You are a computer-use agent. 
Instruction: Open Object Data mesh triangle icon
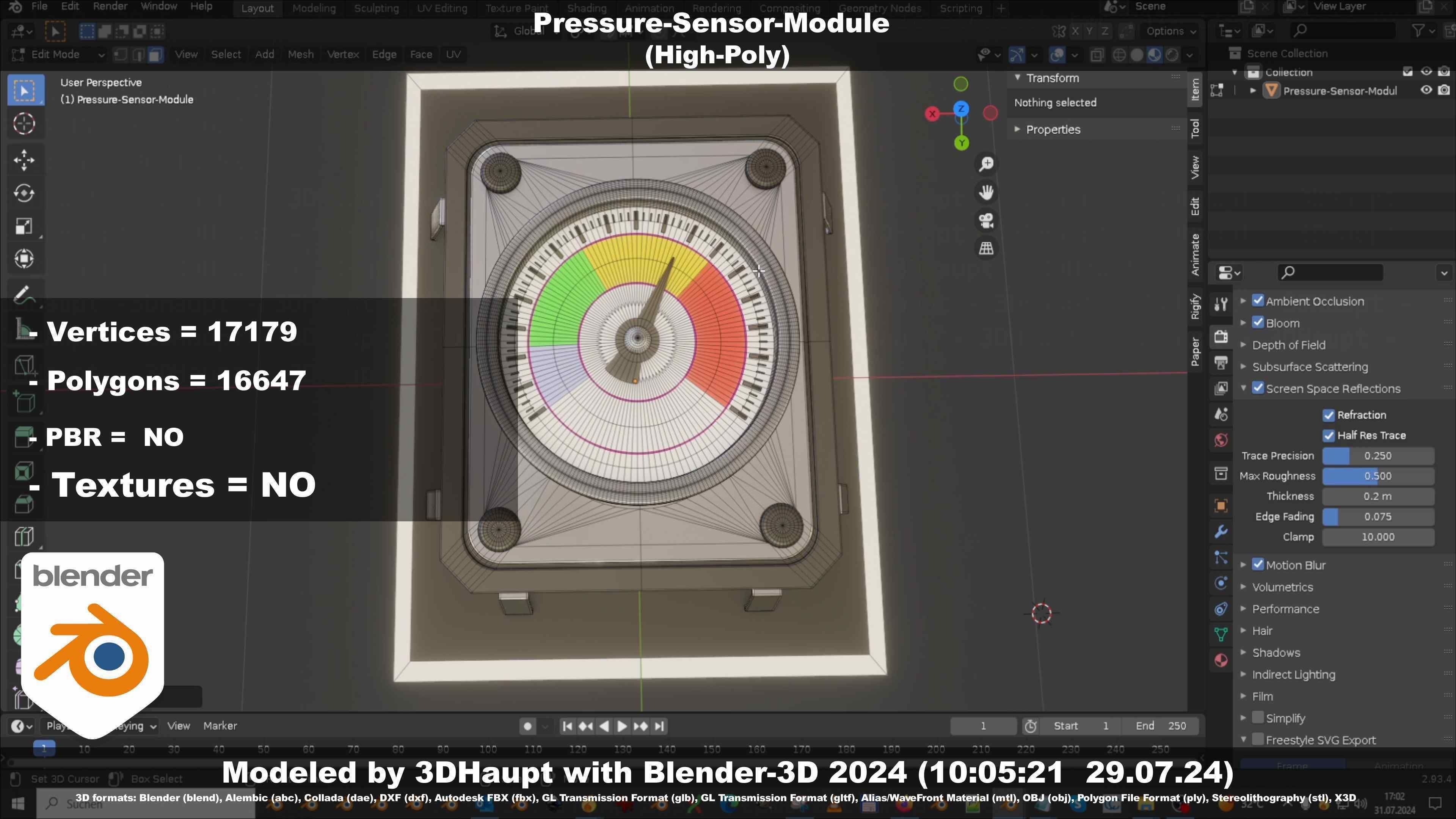click(1221, 634)
